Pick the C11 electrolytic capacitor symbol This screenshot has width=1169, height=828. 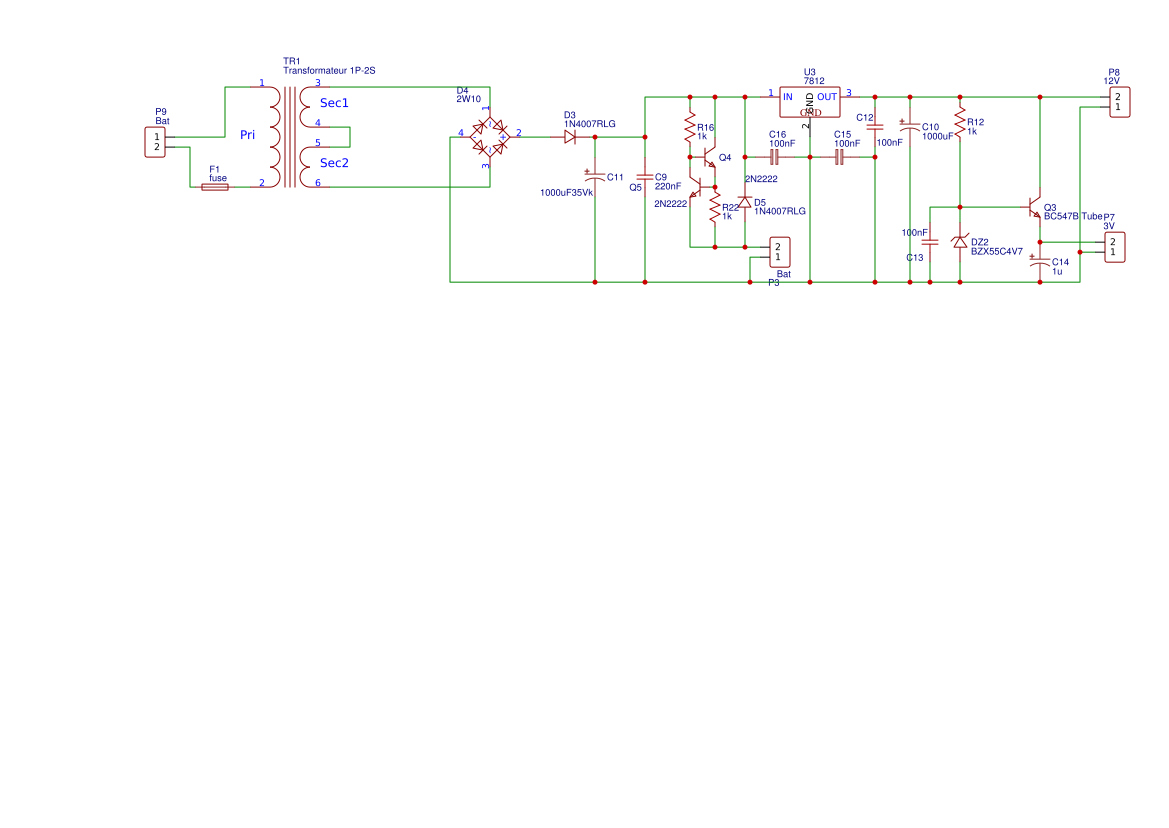594,176
